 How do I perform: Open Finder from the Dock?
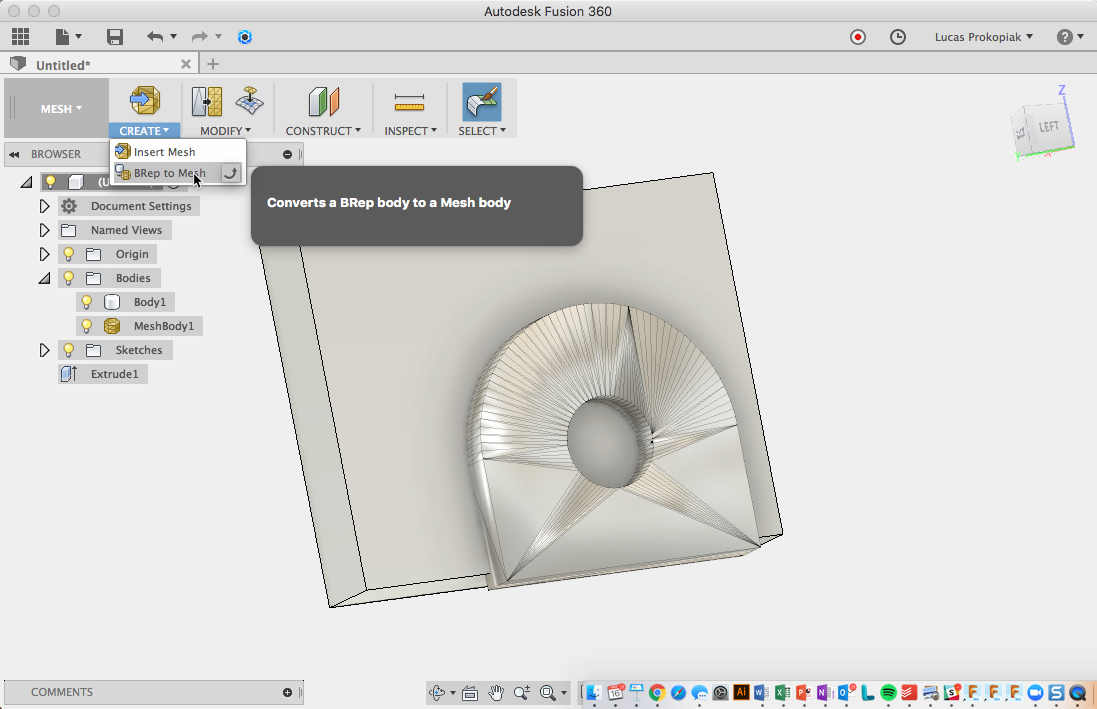[593, 693]
